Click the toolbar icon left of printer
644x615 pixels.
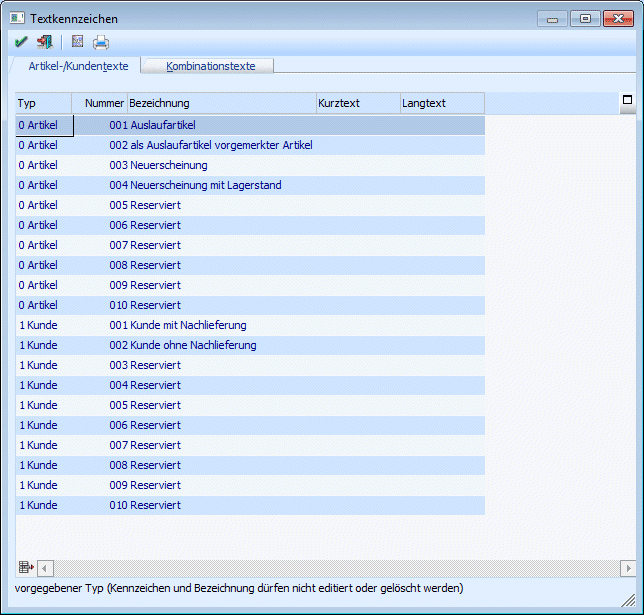tap(77, 42)
